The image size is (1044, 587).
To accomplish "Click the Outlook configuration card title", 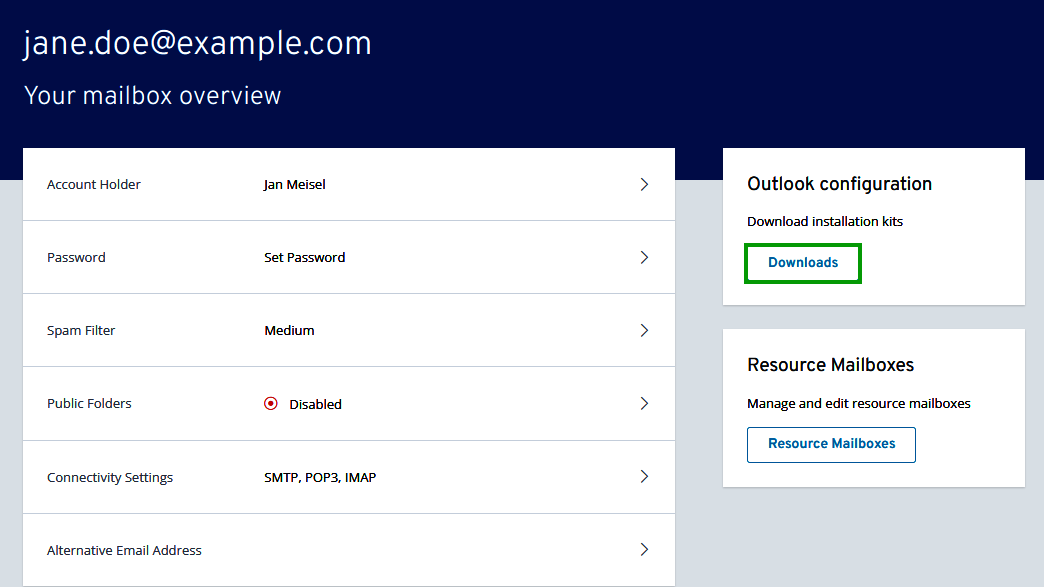I will [839, 184].
